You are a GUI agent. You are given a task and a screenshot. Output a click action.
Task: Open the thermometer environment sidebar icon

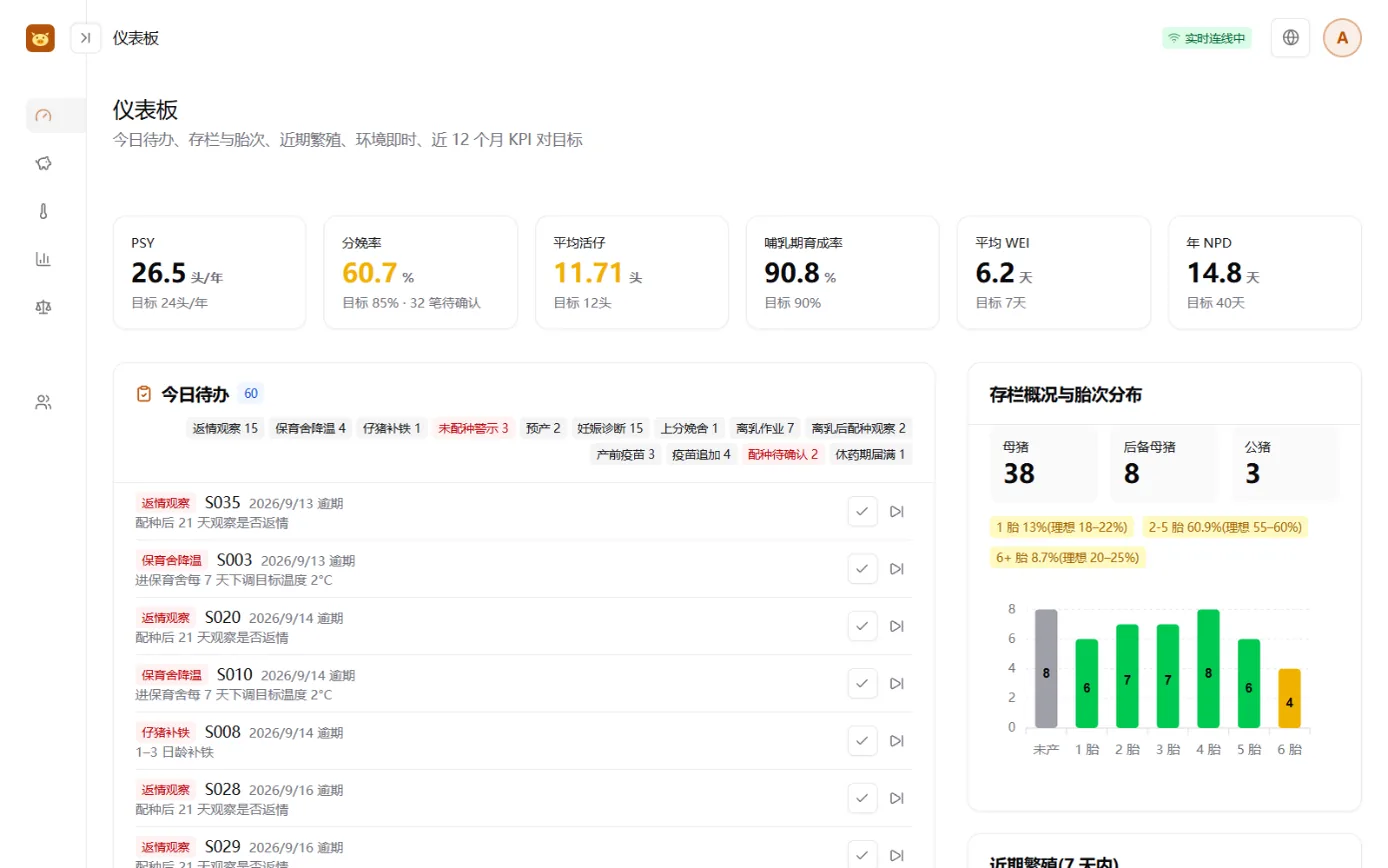coord(43,211)
